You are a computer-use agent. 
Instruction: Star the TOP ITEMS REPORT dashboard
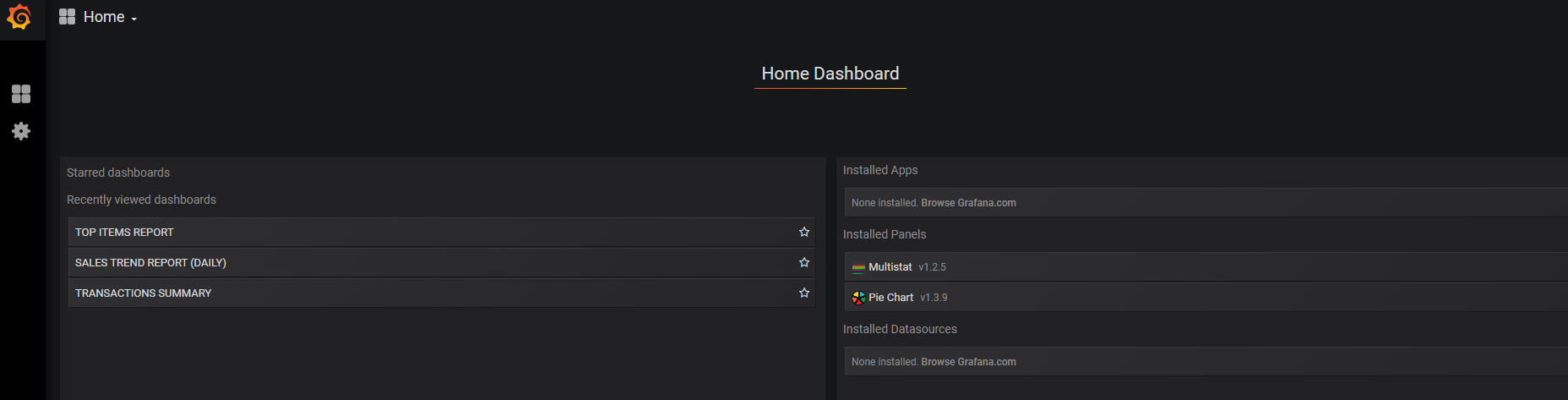tap(804, 232)
